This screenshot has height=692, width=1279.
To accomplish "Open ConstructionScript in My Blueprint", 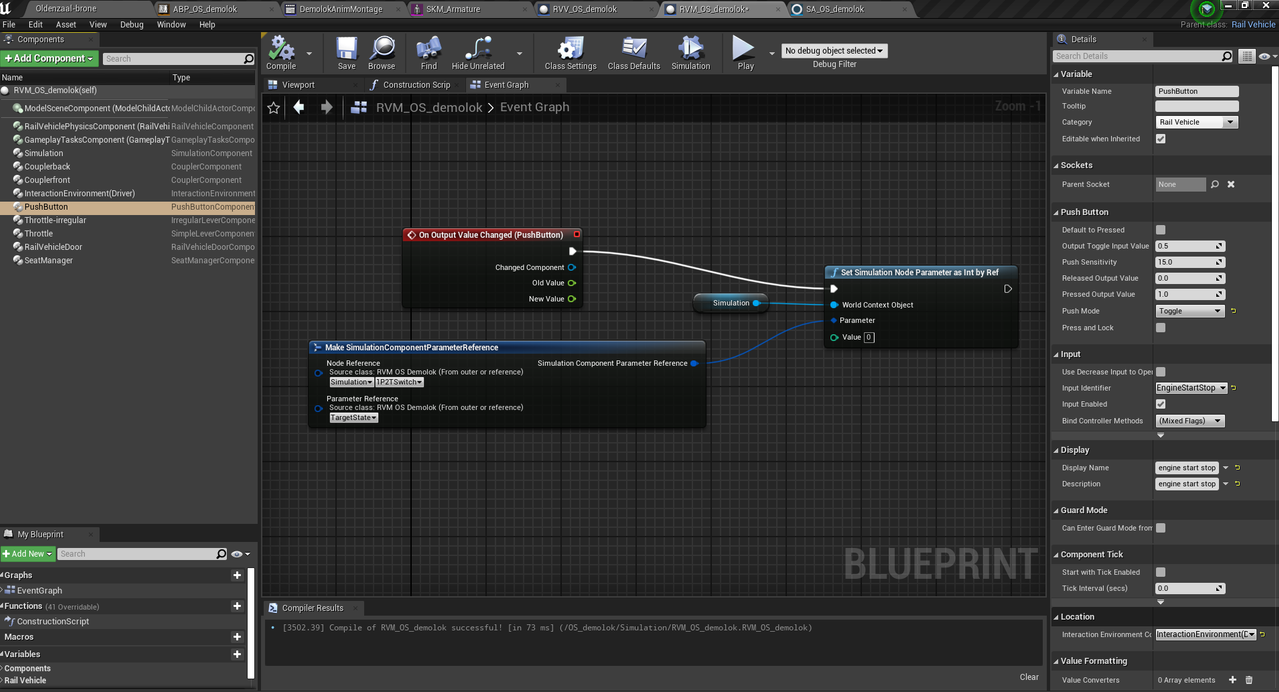I will [53, 621].
